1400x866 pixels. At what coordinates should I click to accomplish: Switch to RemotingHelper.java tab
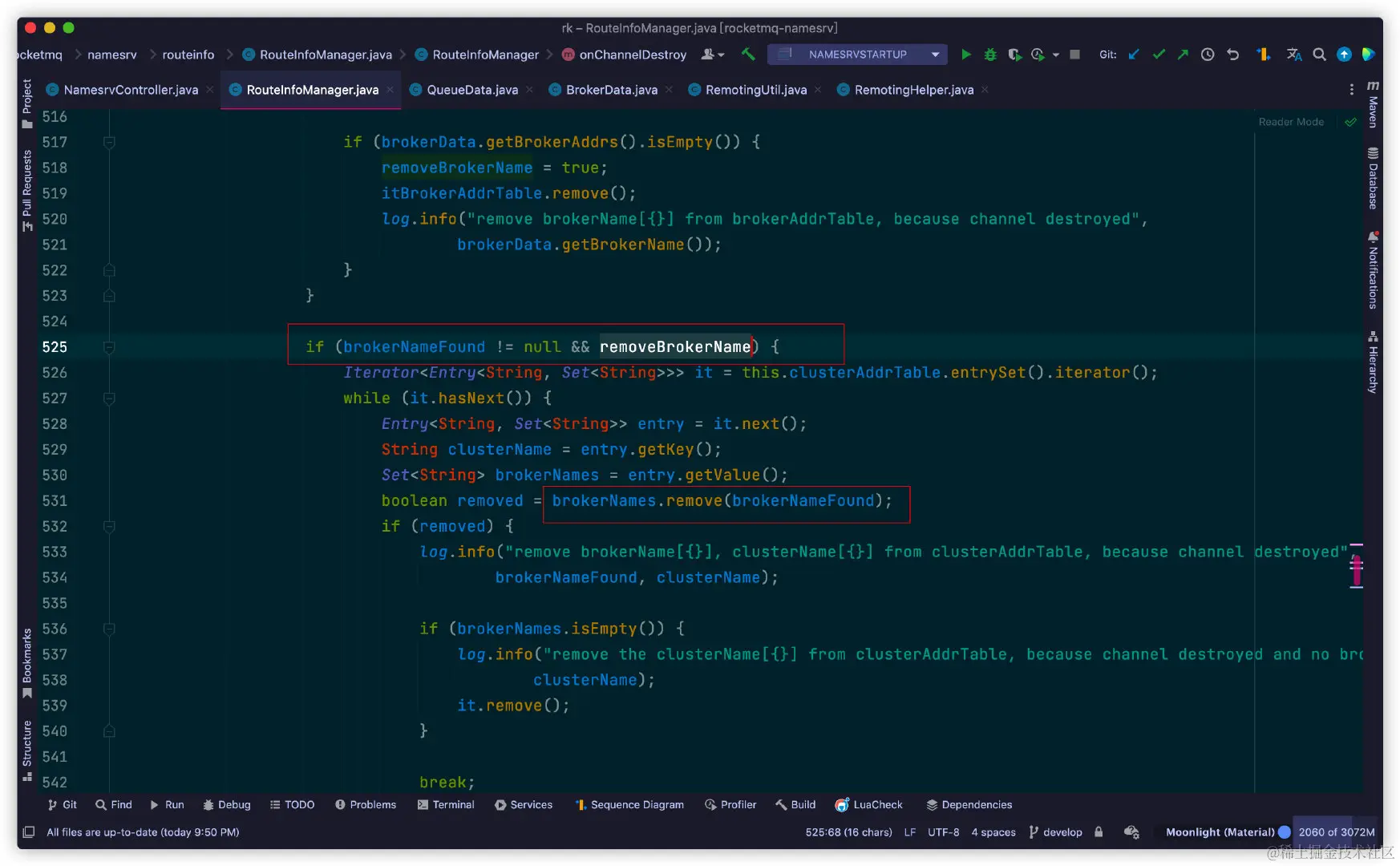click(x=914, y=90)
